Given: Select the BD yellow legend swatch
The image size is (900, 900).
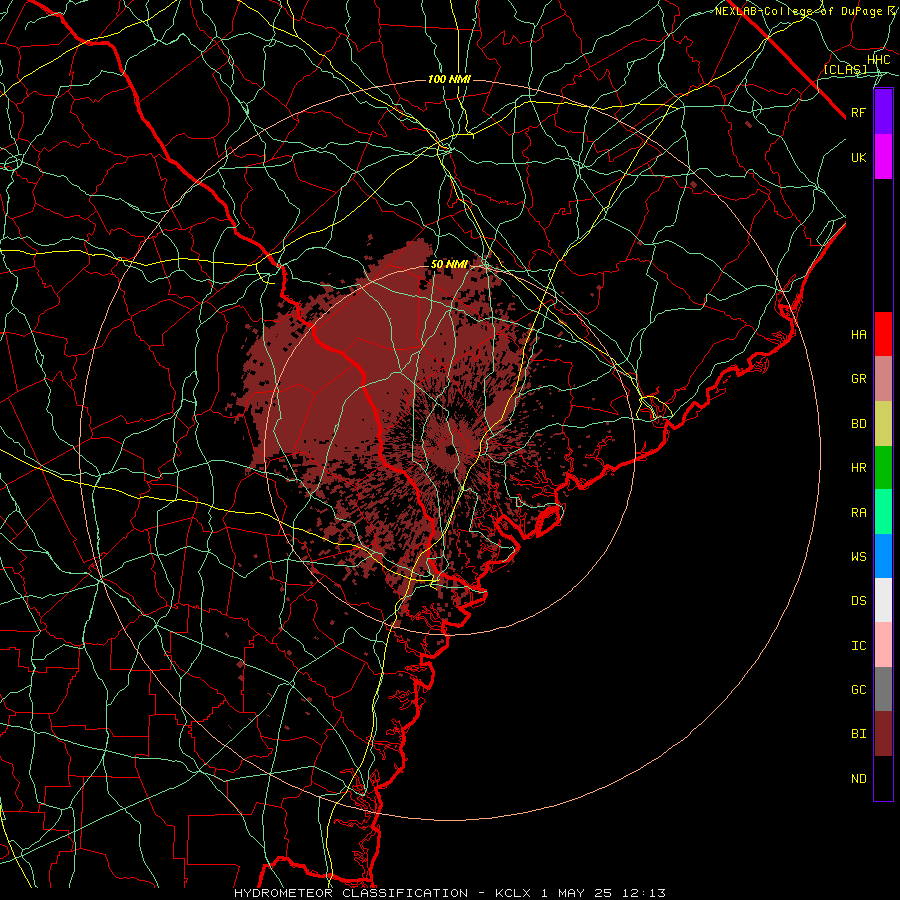Looking at the screenshot, I should pos(883,424).
